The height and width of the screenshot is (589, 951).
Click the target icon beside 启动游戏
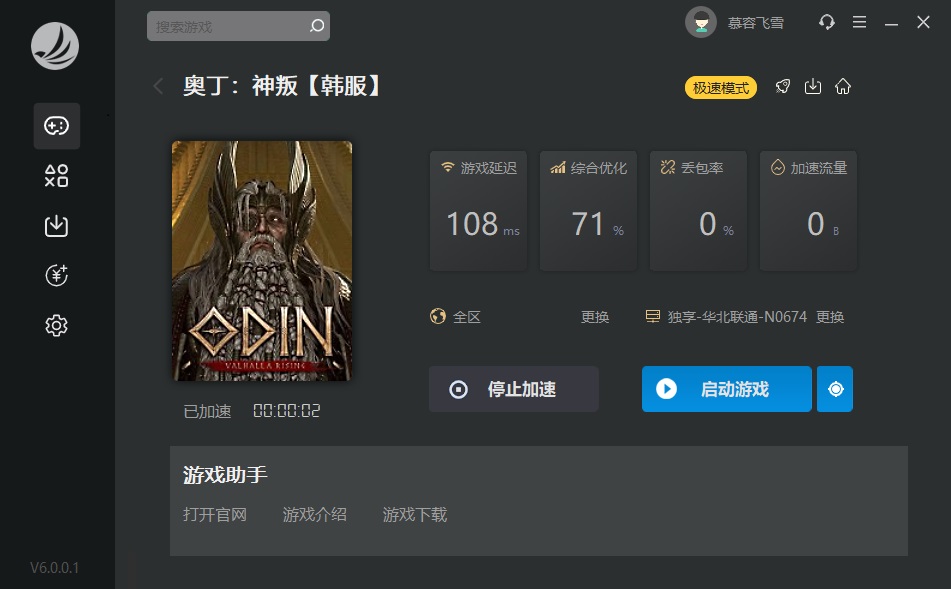(835, 389)
